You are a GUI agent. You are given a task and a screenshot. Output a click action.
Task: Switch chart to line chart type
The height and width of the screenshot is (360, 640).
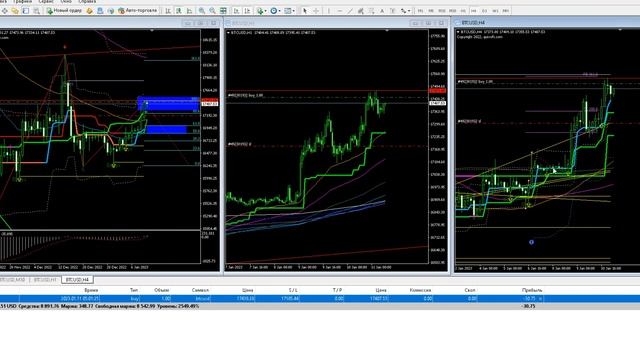tap(190, 11)
